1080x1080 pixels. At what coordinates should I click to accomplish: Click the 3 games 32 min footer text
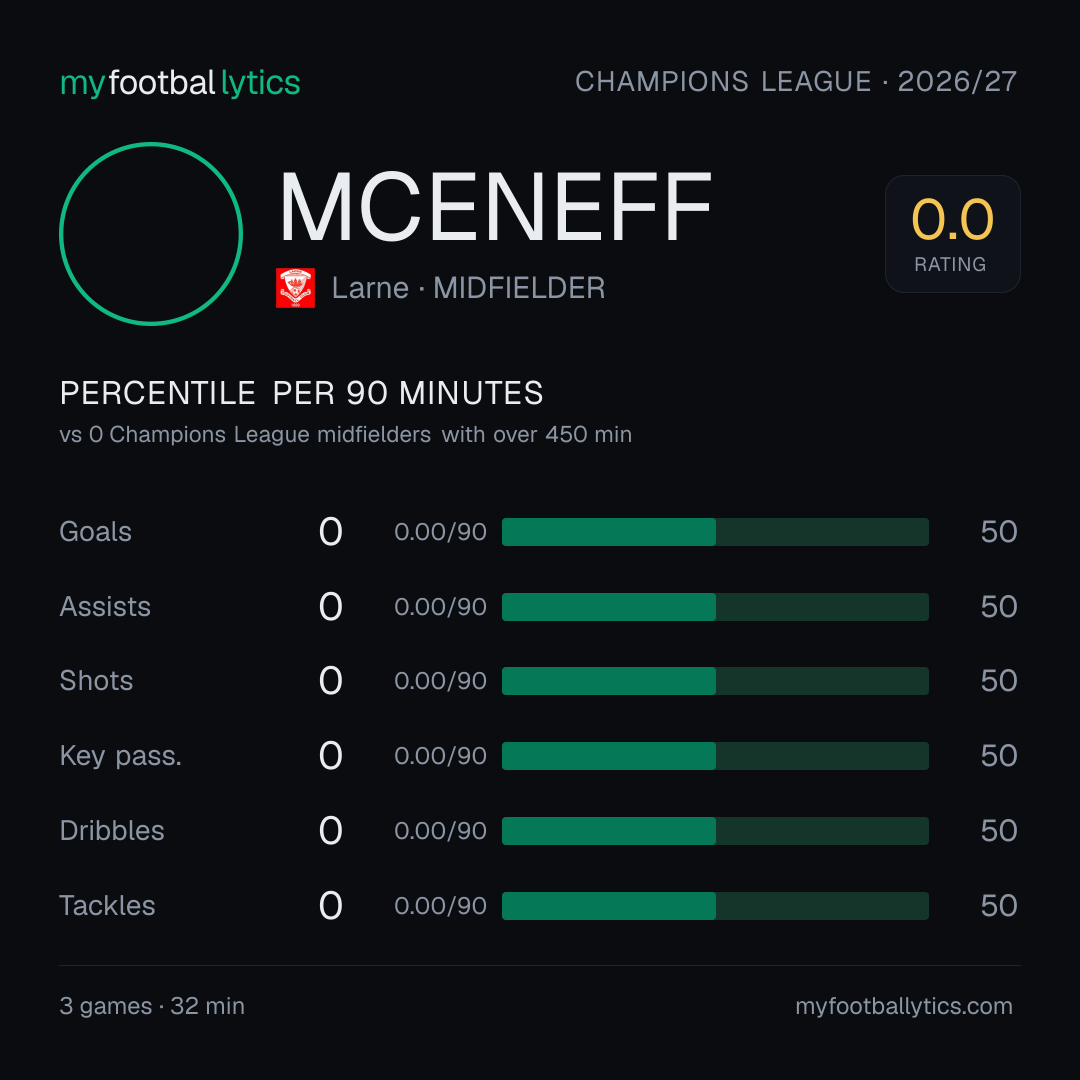[x=152, y=1006]
